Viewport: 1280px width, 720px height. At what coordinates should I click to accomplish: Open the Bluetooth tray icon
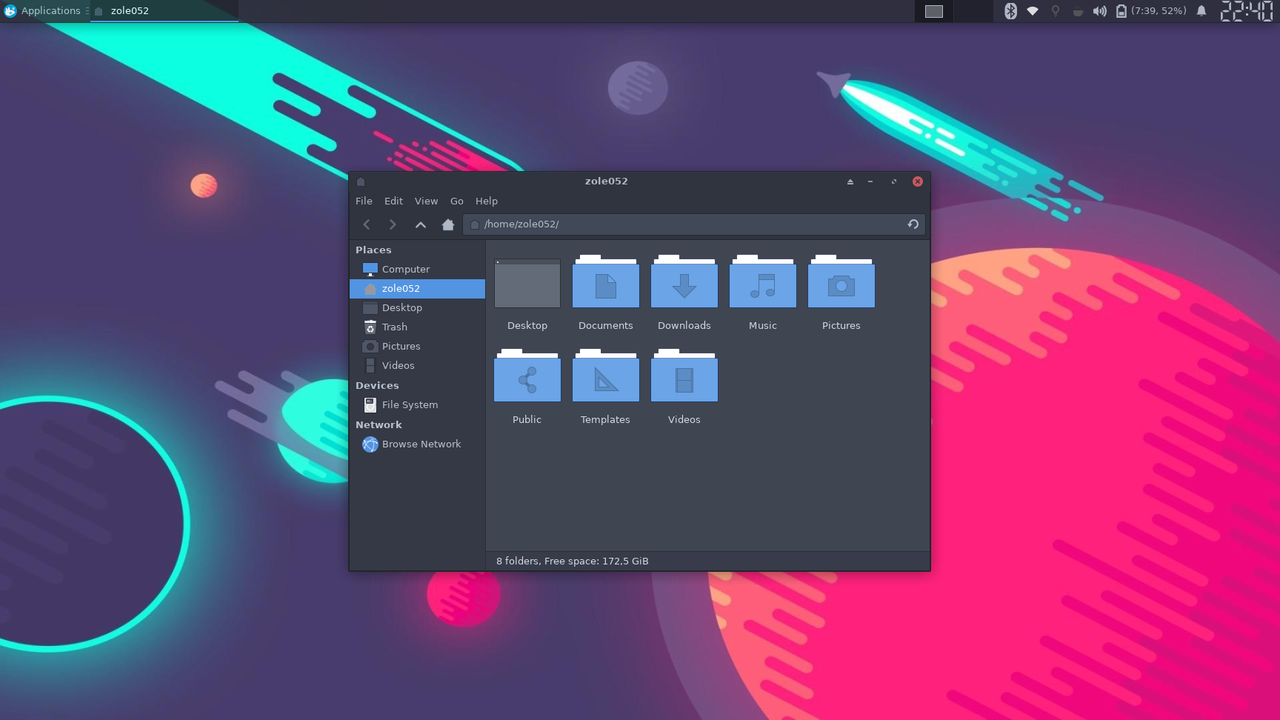(x=1010, y=11)
